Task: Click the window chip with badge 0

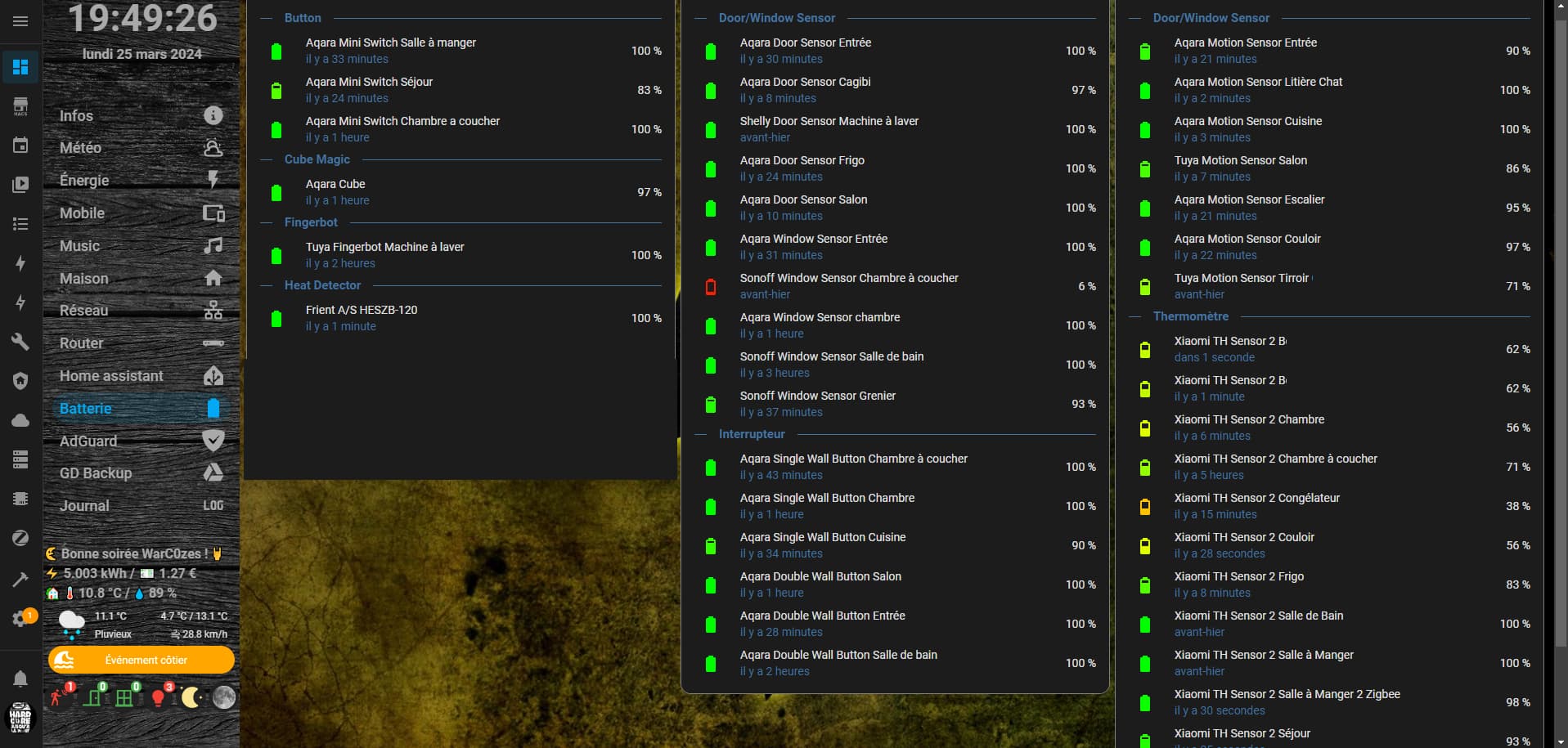Action: click(125, 696)
